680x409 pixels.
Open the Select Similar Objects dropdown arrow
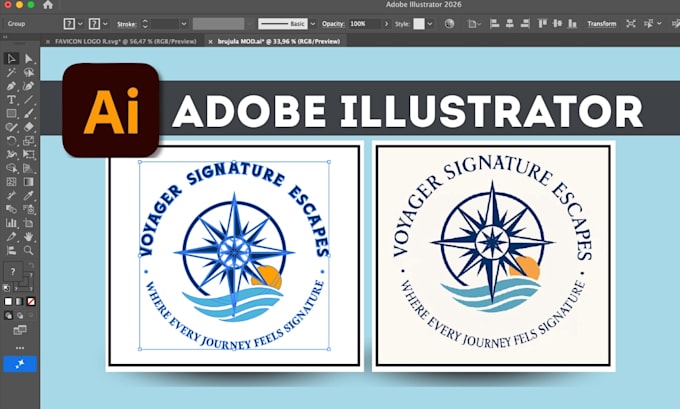[x=660, y=23]
